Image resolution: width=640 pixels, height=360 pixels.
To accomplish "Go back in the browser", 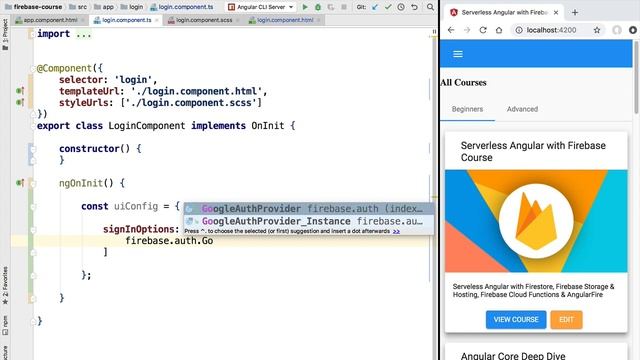I will pyautogui.click(x=451, y=30).
